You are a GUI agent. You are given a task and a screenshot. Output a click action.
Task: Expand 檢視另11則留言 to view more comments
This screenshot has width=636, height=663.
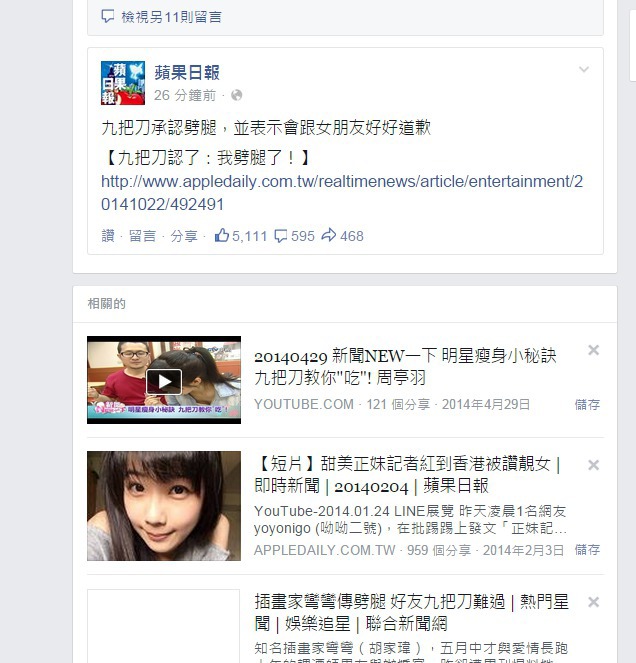[171, 17]
